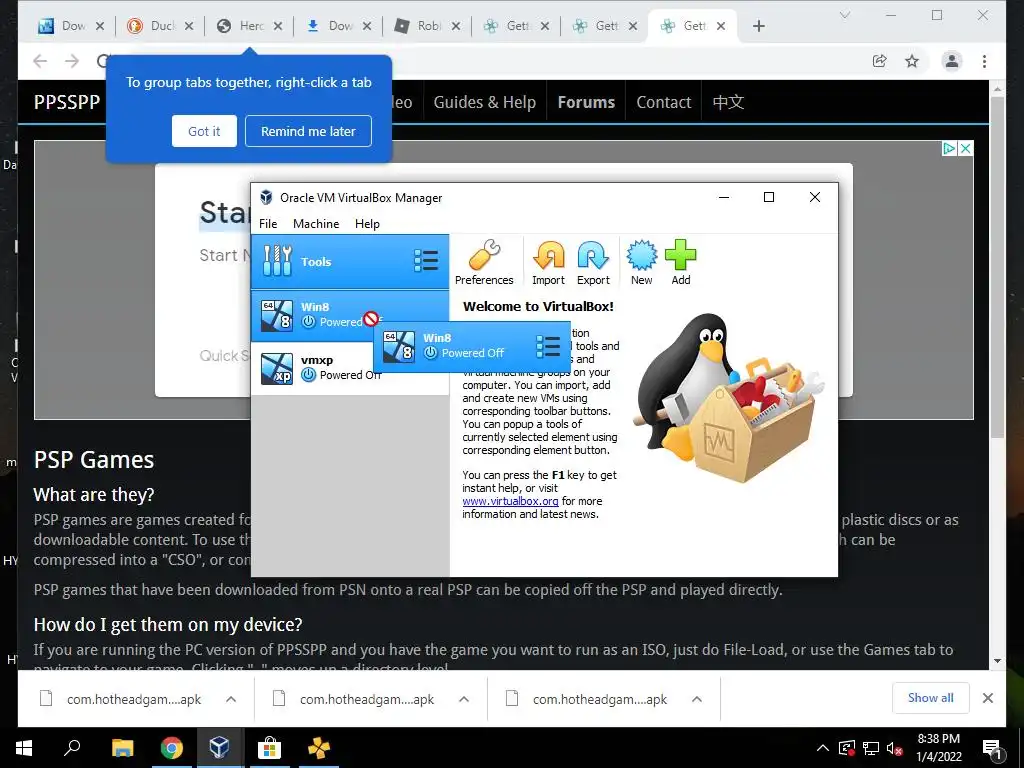
Task: Open the Guides & Help nav item
Action: pos(485,102)
